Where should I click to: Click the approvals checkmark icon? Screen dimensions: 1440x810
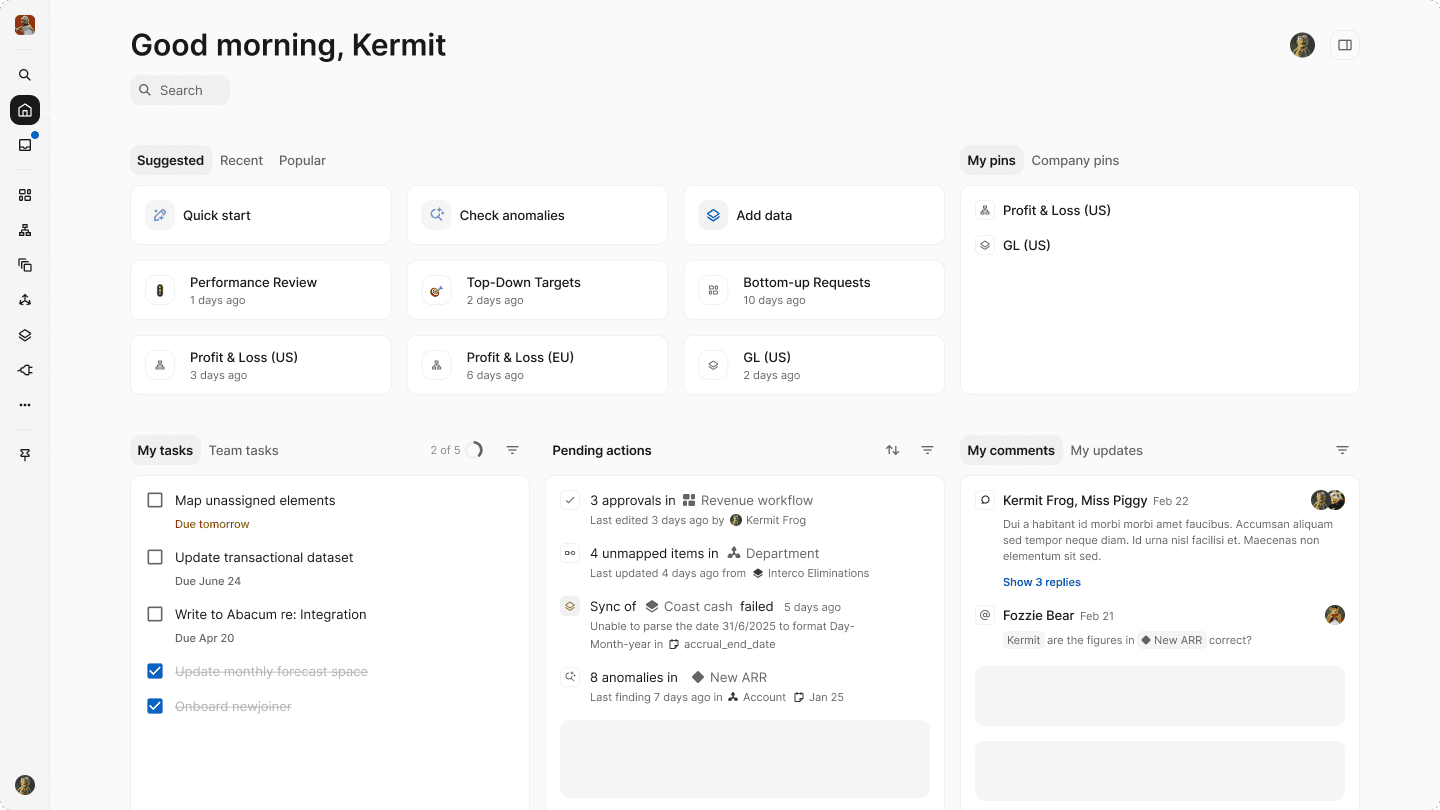570,500
